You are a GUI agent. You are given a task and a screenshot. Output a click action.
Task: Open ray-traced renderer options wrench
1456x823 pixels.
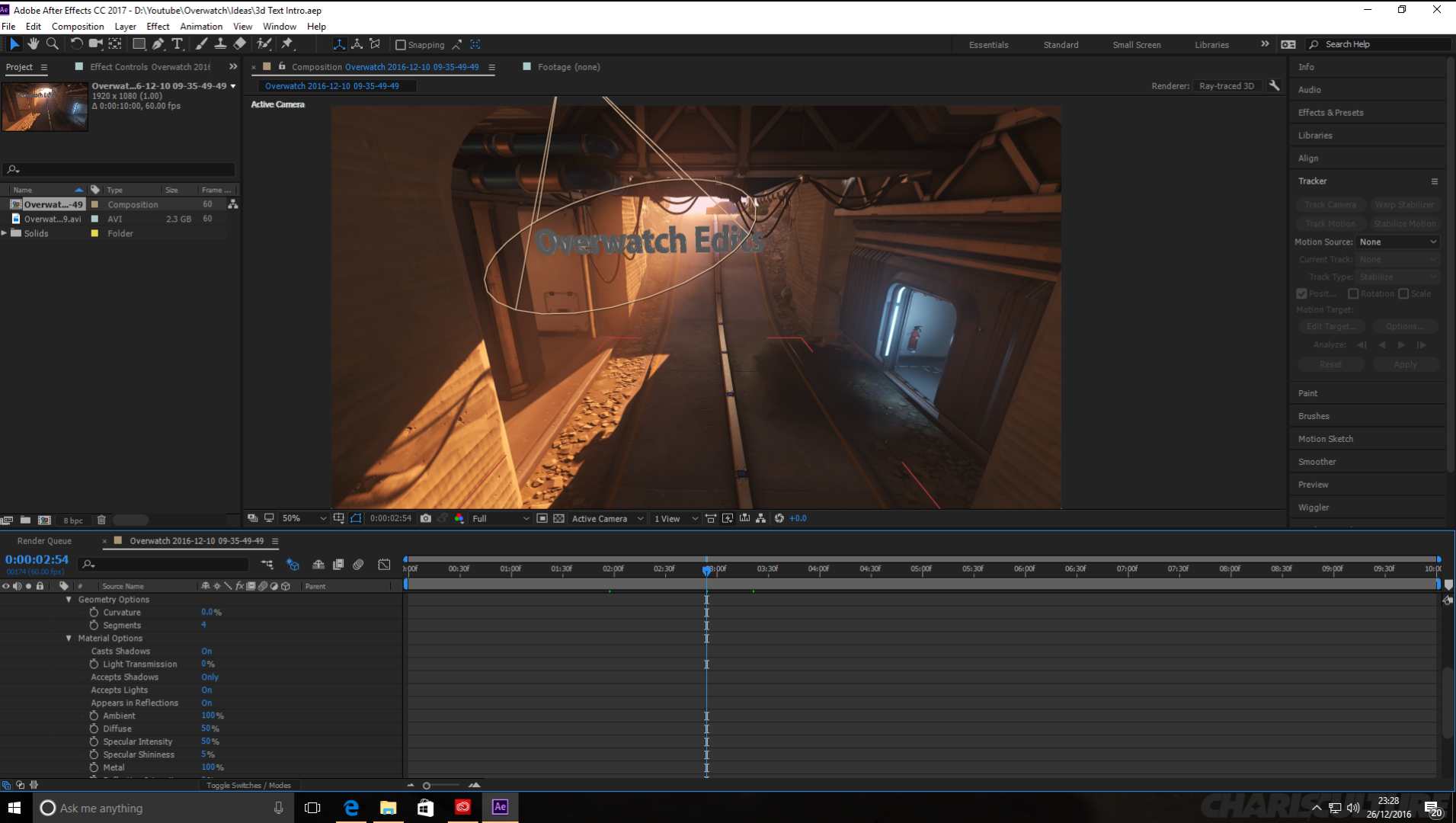1274,85
